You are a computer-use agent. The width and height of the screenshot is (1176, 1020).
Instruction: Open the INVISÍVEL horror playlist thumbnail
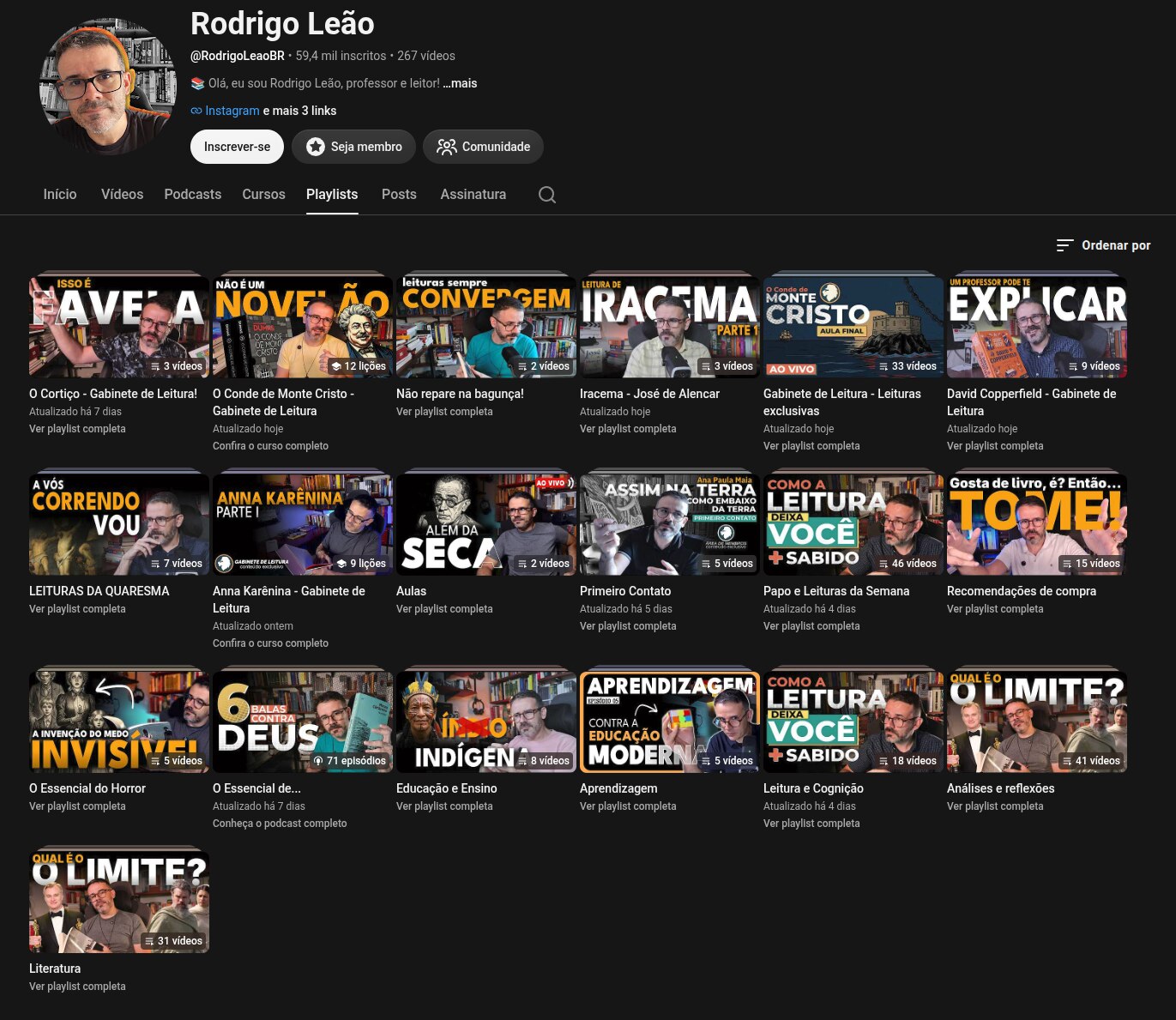pos(119,721)
